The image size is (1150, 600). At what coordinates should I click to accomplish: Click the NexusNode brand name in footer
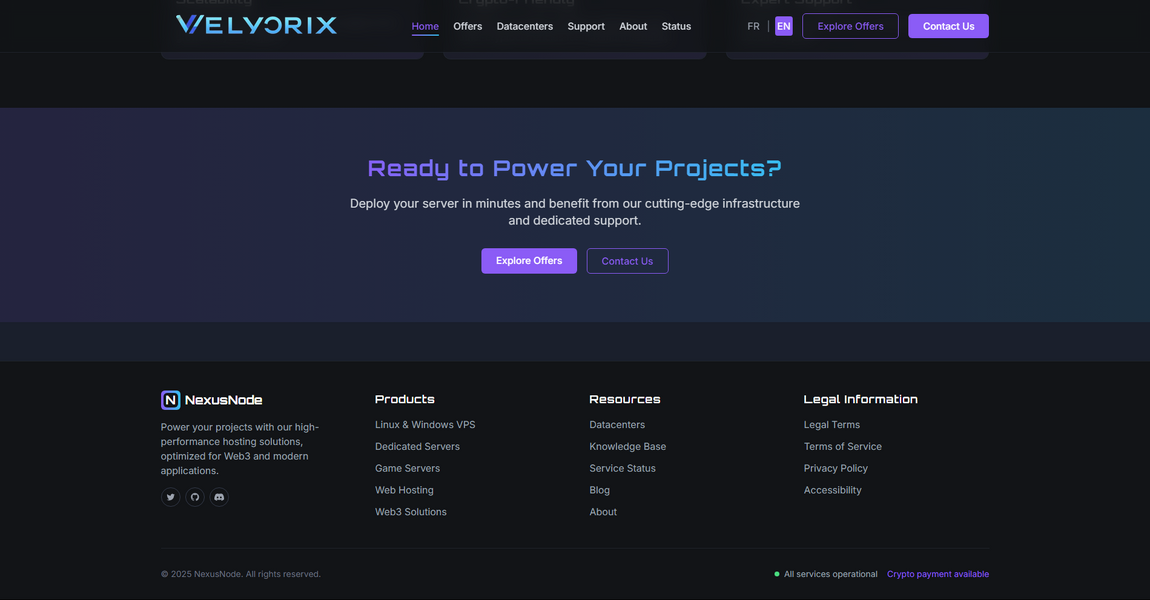point(224,400)
